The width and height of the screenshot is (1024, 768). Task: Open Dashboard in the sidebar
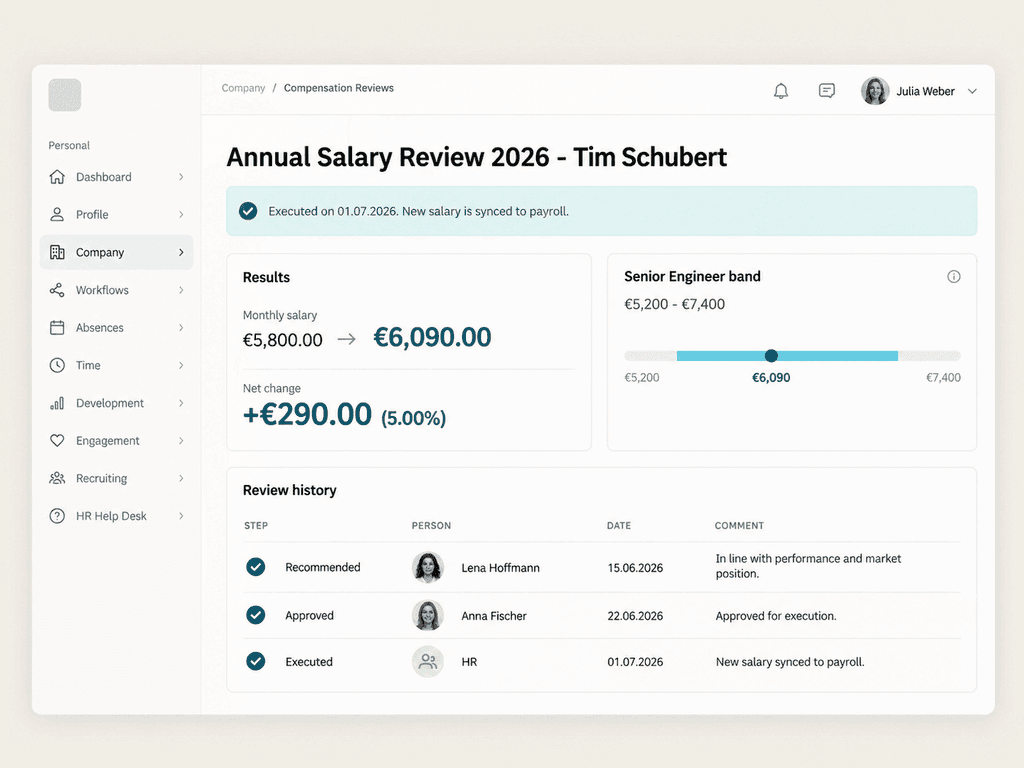pyautogui.click(x=116, y=177)
